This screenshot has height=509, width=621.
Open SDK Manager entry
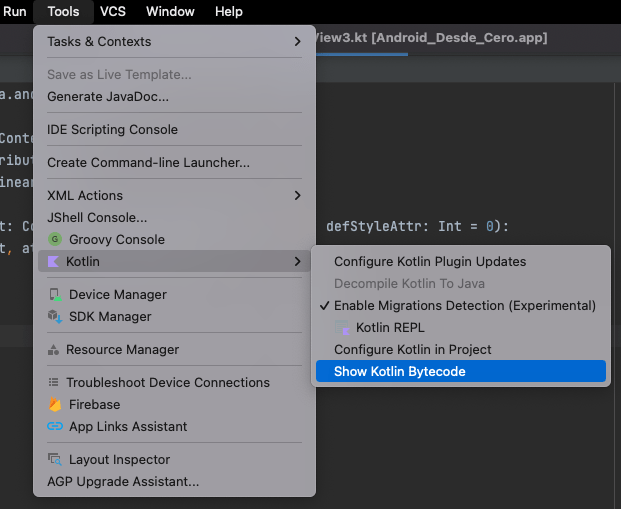(174, 316)
